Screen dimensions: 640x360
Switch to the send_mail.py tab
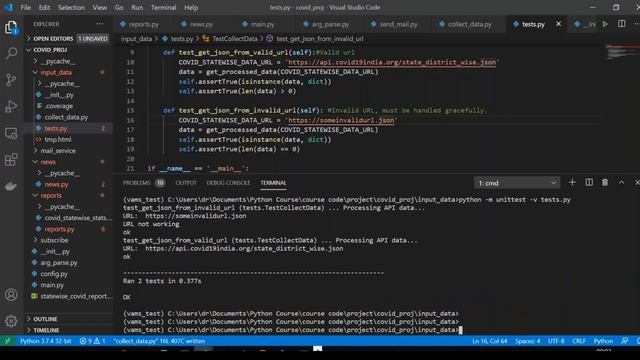394,24
